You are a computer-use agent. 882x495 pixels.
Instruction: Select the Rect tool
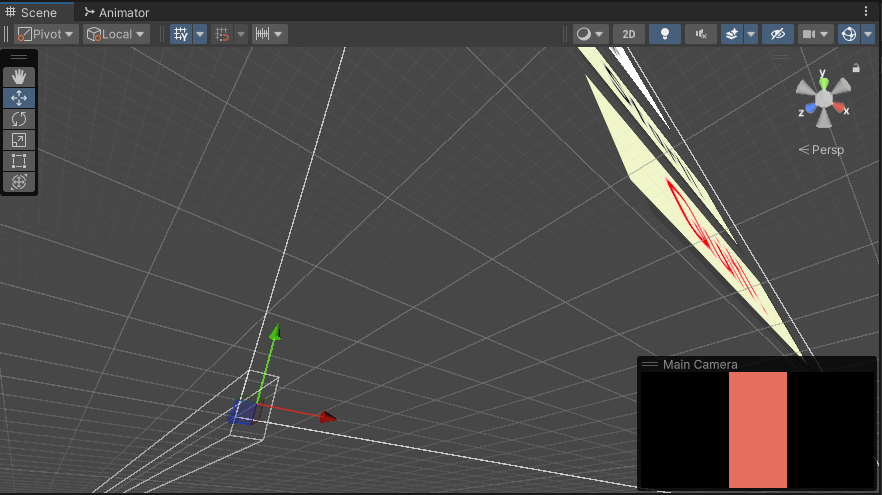[x=19, y=161]
